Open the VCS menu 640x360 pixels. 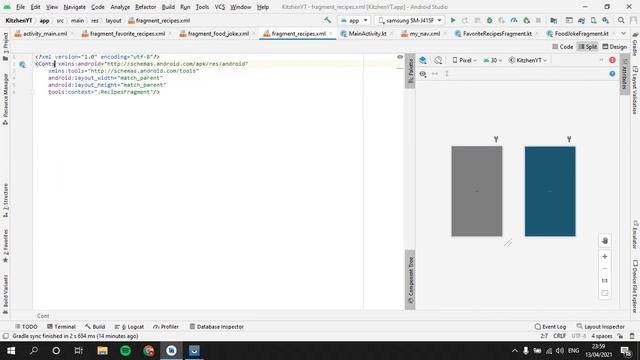(220, 7)
